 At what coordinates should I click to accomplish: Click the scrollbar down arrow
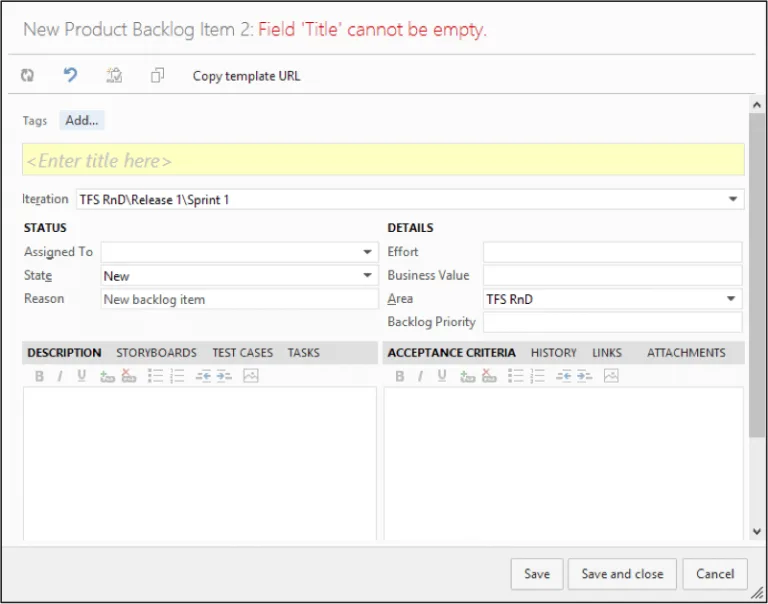tap(756, 531)
